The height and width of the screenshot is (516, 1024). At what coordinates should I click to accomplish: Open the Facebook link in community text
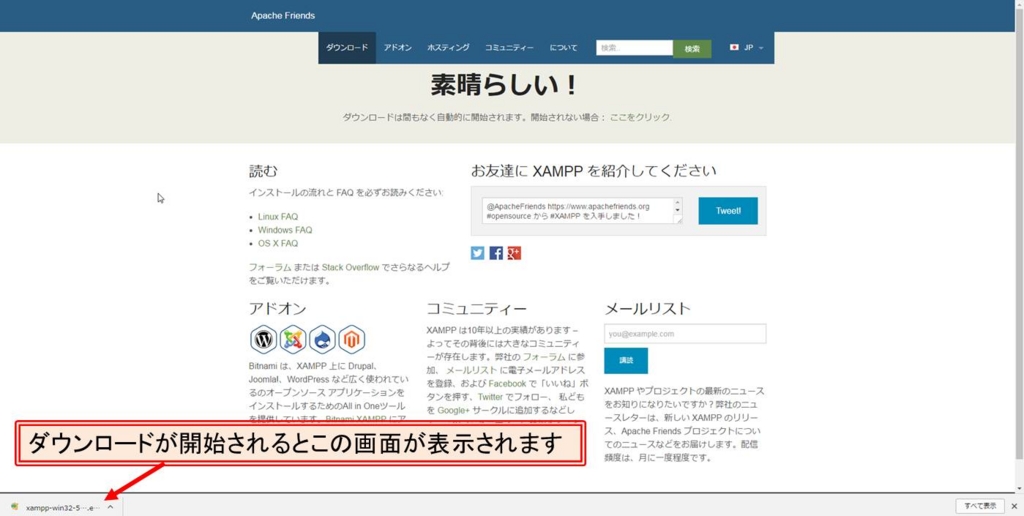click(x=507, y=383)
